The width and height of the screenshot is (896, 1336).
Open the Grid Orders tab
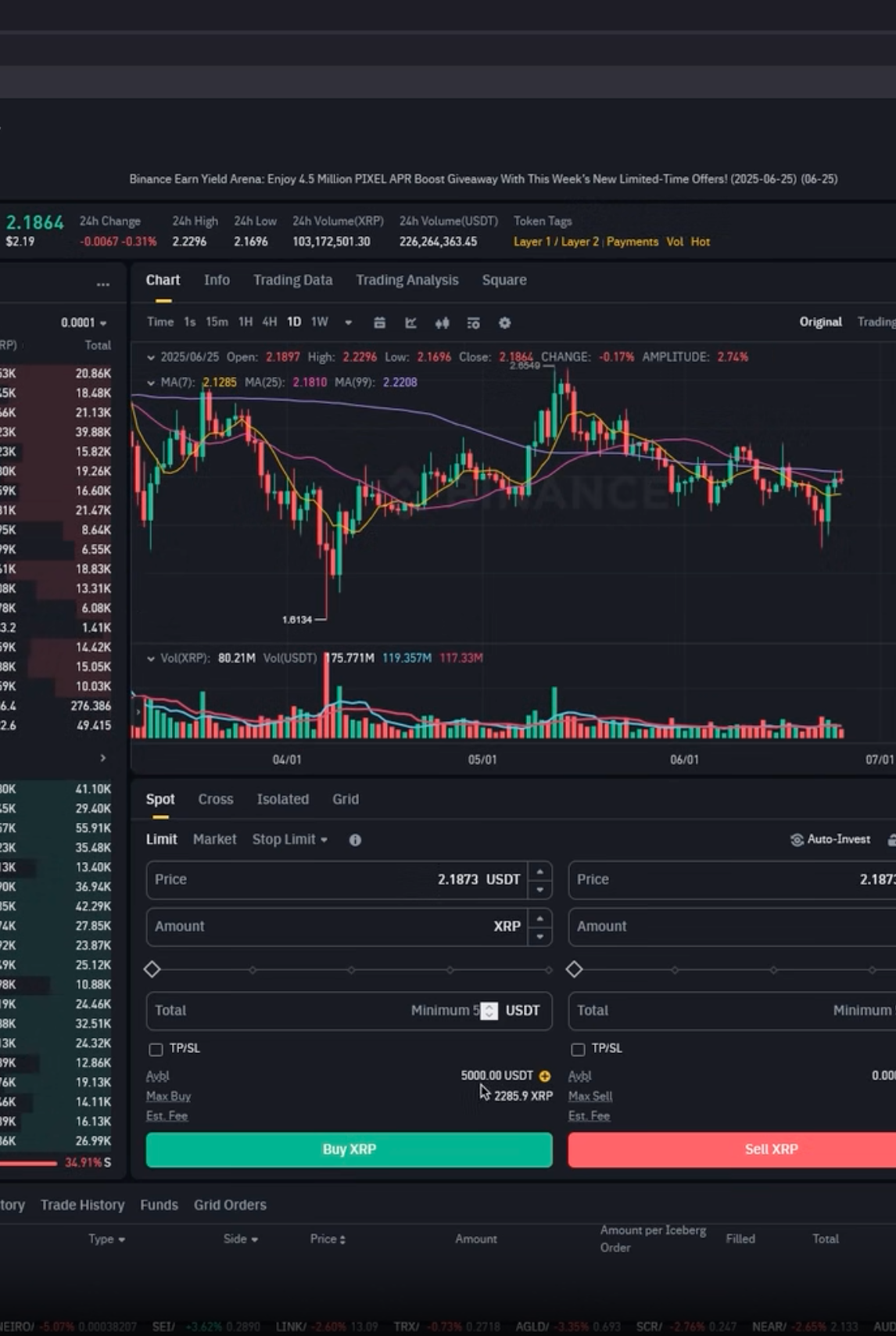click(x=230, y=1205)
